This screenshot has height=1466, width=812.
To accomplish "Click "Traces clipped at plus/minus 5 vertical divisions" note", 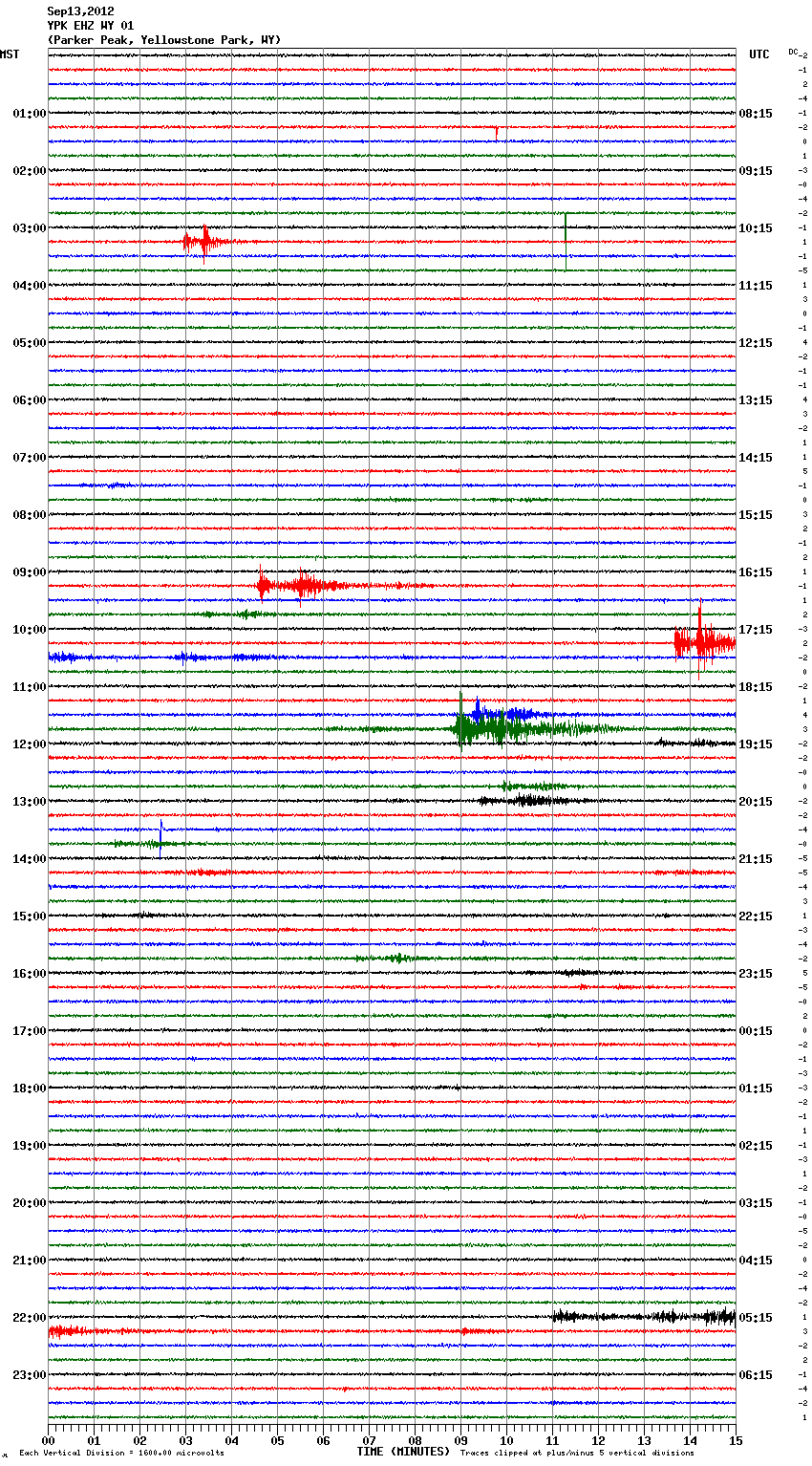I will [x=578, y=1454].
